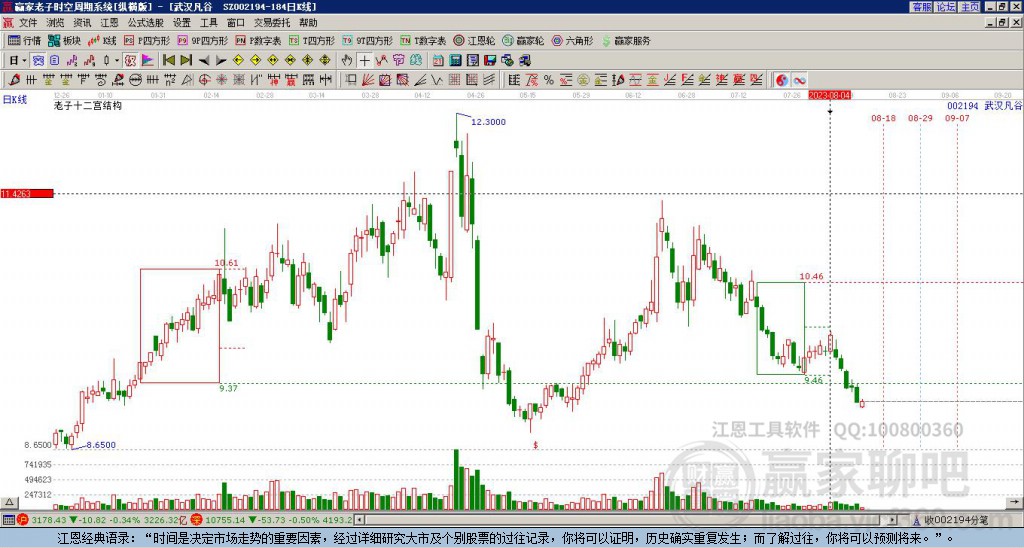Select the hand pan tool
The image size is (1024, 548).
point(347,61)
